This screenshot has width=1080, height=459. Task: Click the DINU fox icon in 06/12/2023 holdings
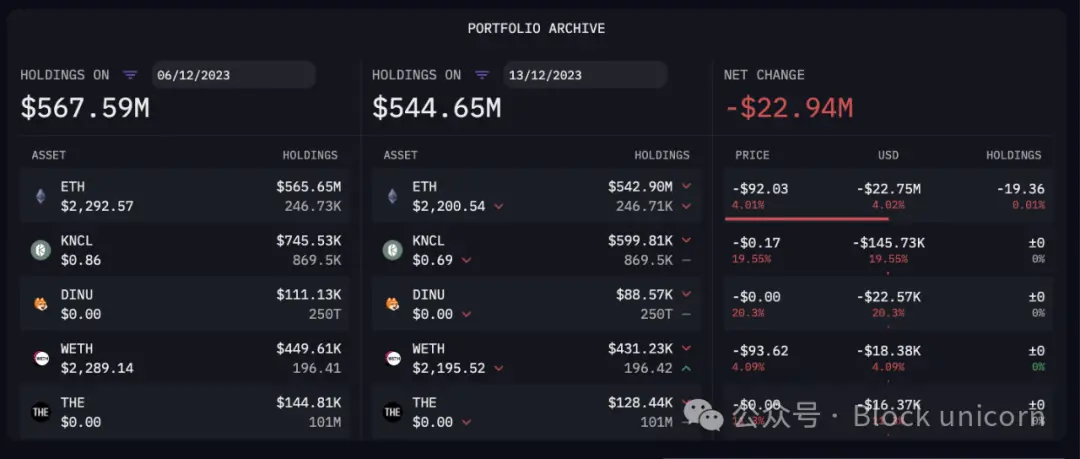point(41,304)
